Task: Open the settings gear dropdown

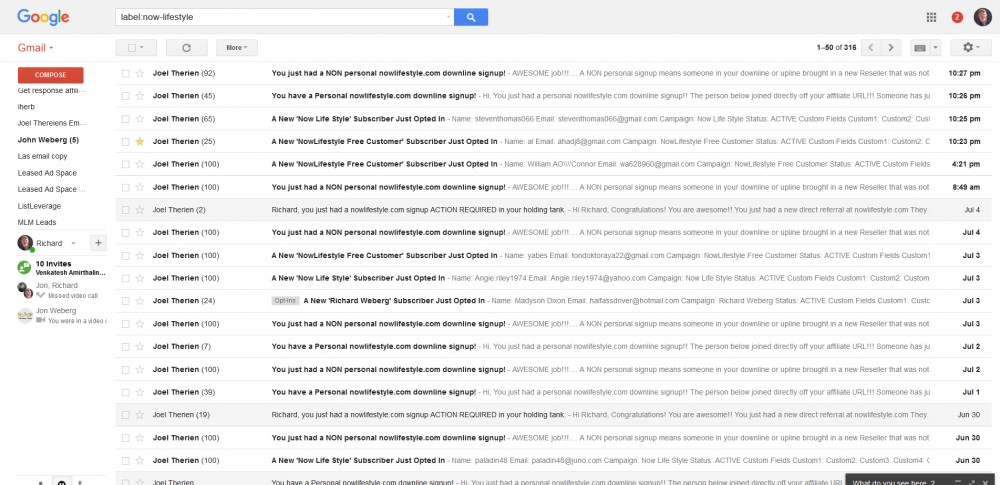Action: point(971,47)
